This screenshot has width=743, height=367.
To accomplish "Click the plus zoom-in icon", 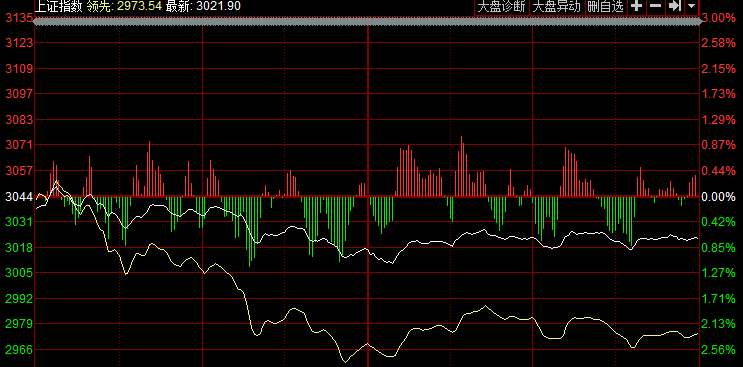I will [637, 6].
